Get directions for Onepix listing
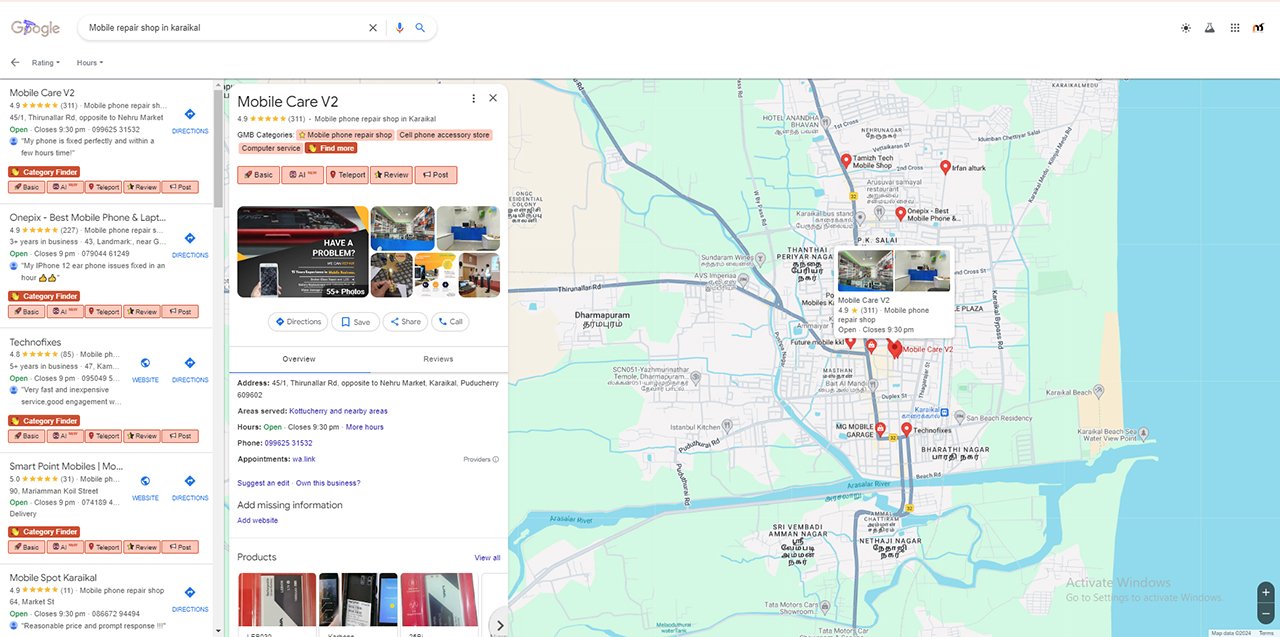The width and height of the screenshot is (1280, 637). point(190,244)
